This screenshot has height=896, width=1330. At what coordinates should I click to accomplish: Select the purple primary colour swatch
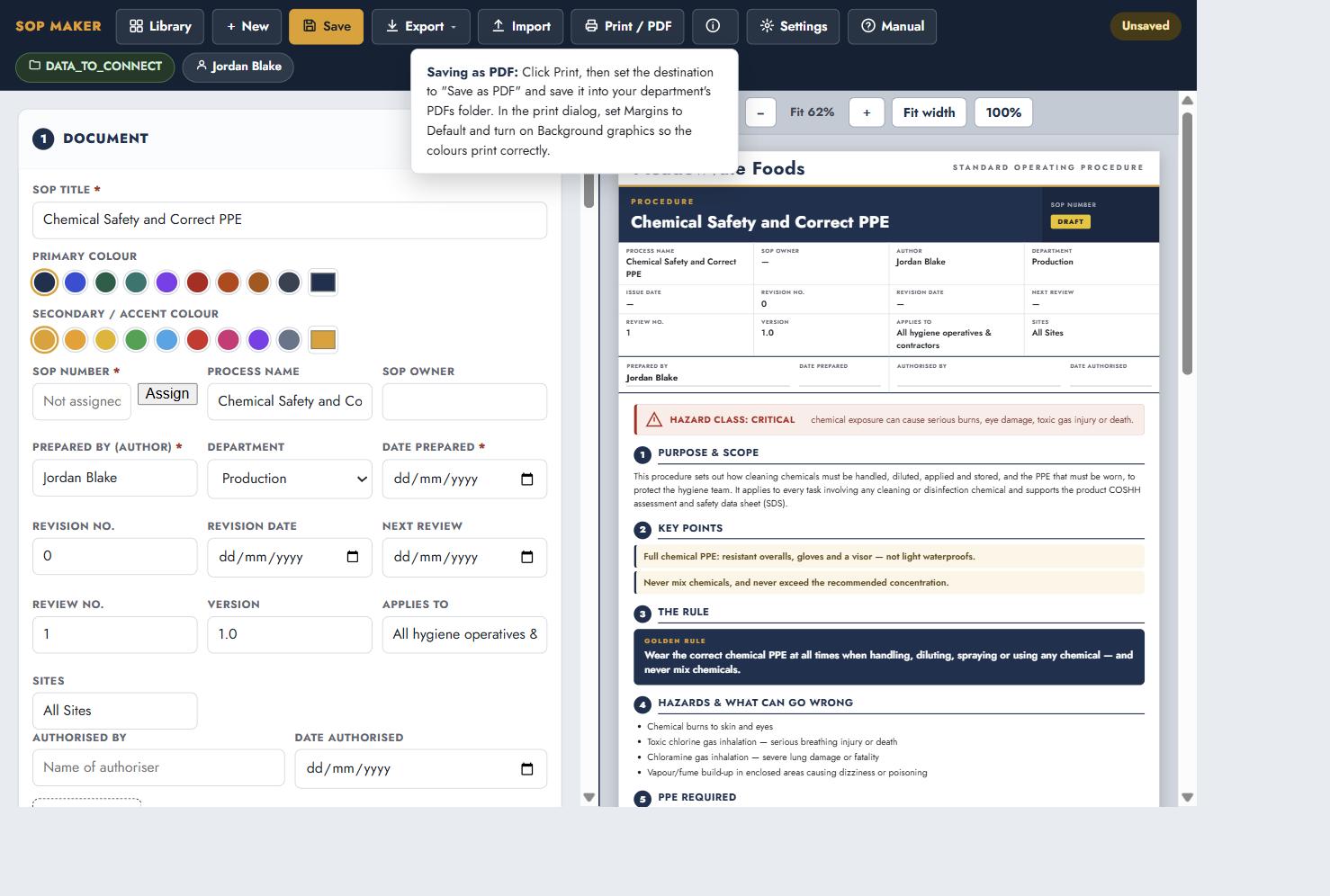pyautogui.click(x=167, y=282)
